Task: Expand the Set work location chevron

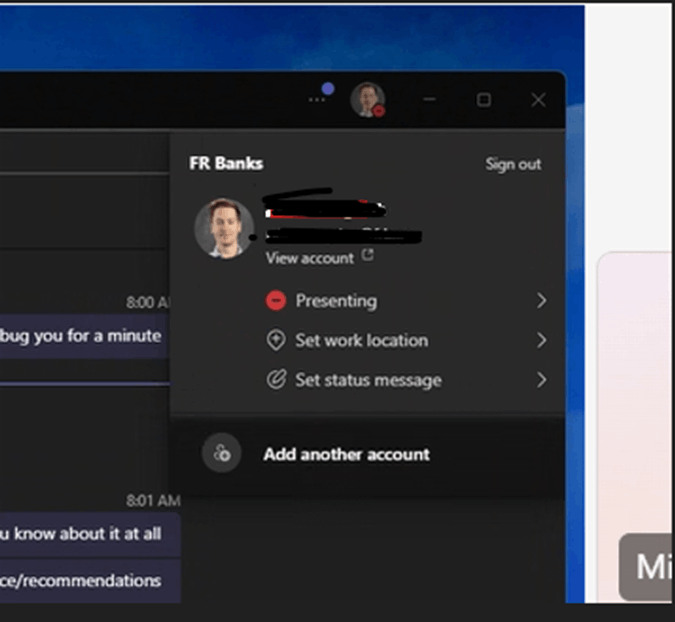Action: click(x=542, y=340)
